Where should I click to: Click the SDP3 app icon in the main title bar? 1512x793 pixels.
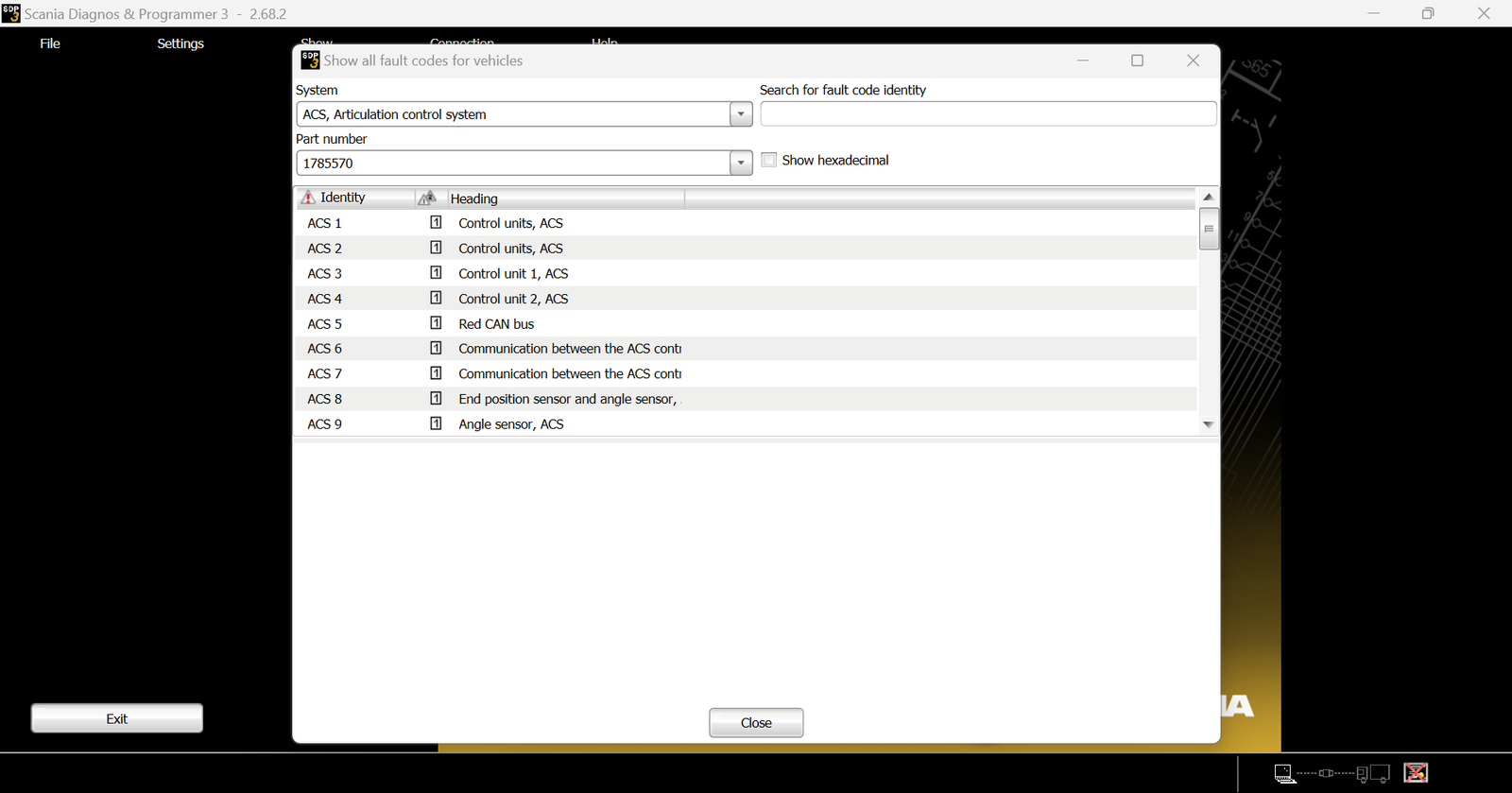[11, 13]
